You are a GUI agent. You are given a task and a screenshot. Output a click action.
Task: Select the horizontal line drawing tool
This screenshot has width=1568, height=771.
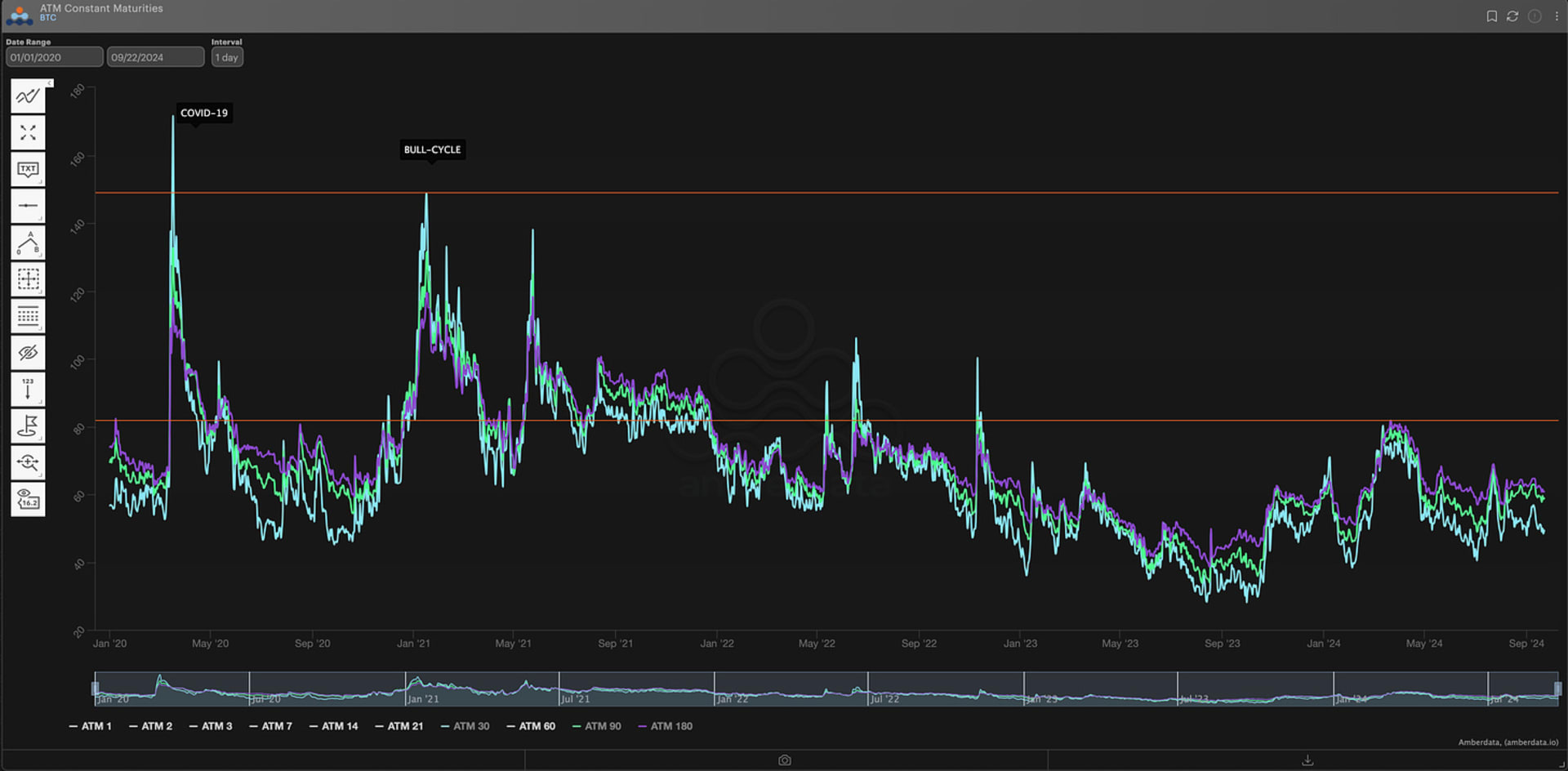(28, 206)
